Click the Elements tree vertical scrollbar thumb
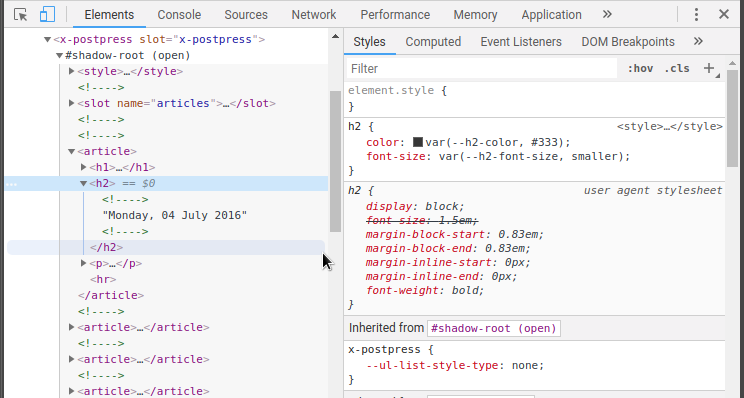This screenshot has width=744, height=398. click(x=335, y=161)
